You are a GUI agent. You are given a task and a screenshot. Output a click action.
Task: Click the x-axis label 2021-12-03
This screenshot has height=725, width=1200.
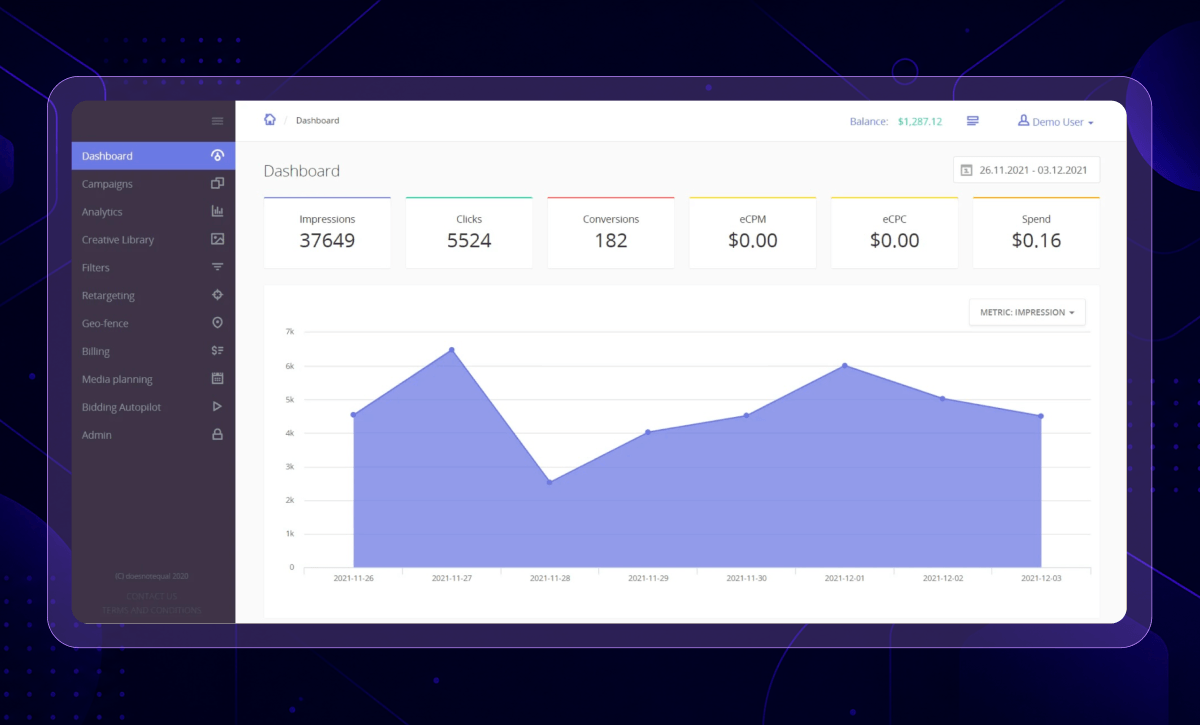1041,578
